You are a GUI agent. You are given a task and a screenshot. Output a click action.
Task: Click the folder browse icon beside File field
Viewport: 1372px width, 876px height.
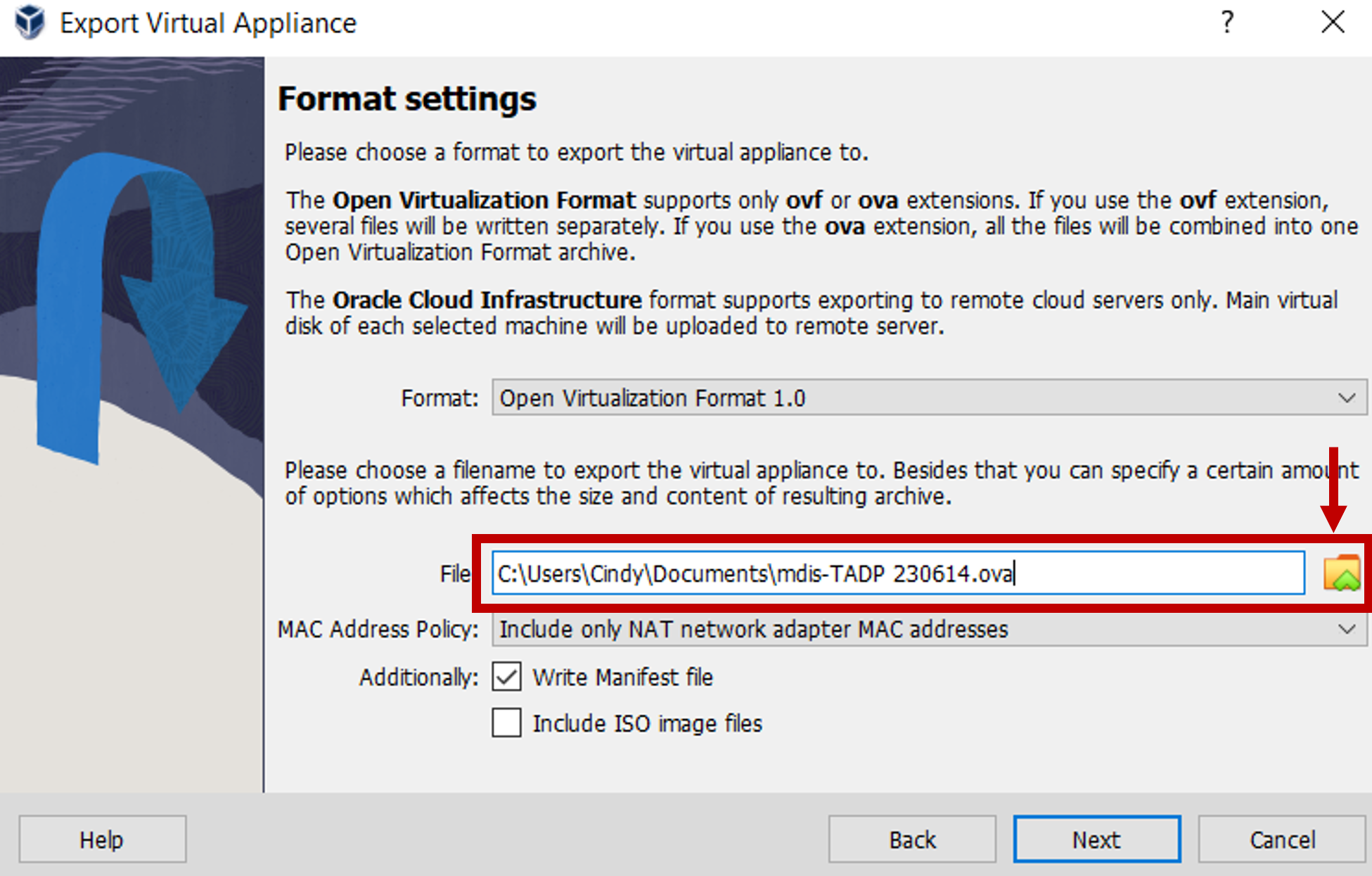[1341, 573]
